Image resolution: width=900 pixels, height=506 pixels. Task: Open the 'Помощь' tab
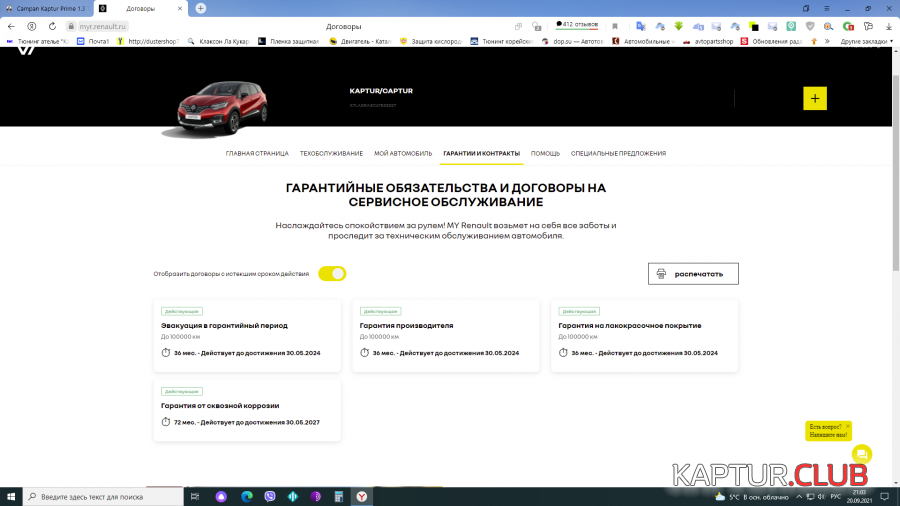(545, 153)
